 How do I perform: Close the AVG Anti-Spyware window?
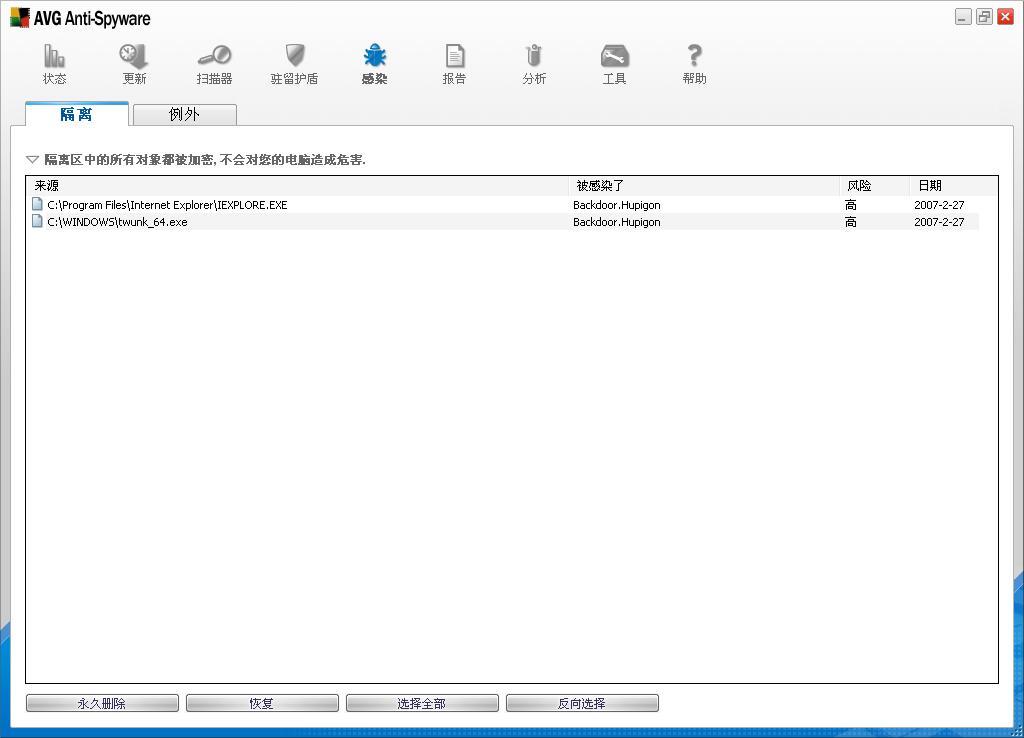point(1005,17)
